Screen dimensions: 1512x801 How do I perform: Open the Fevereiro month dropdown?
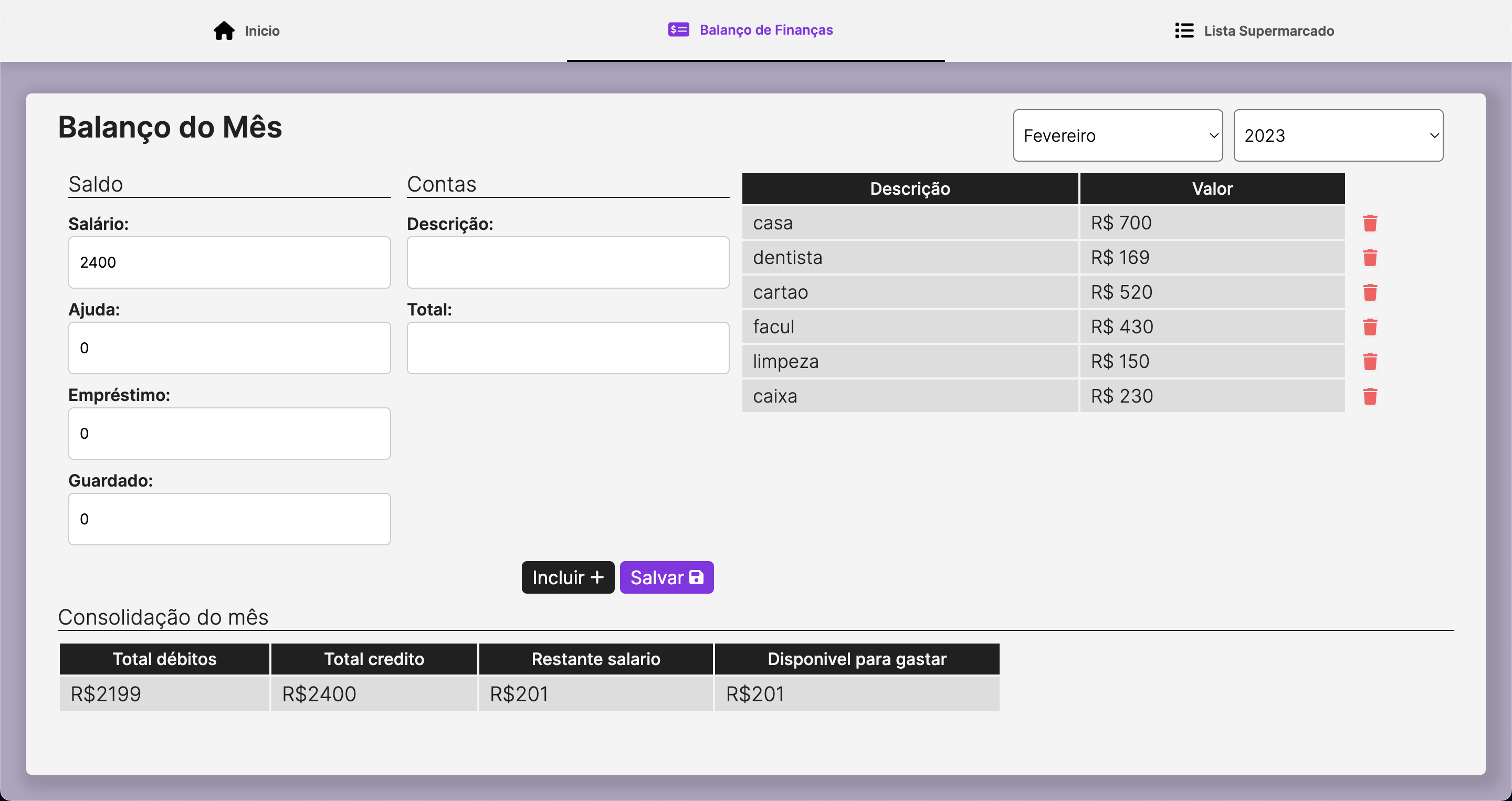[1117, 135]
